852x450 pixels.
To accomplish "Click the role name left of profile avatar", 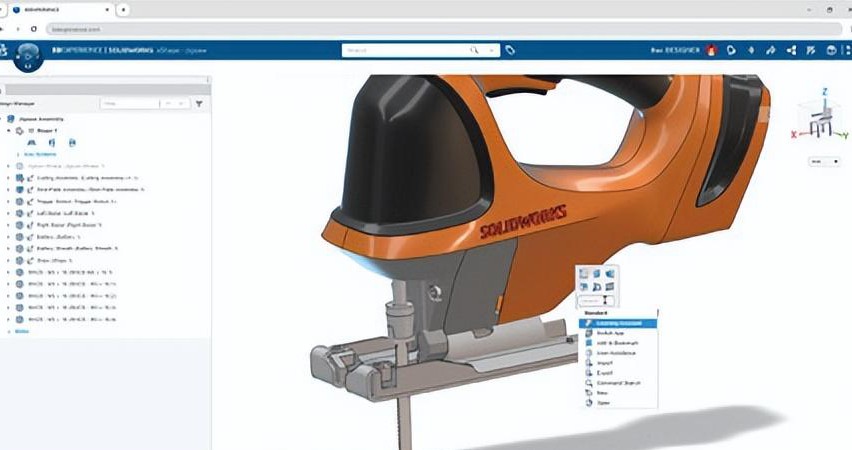I will pos(675,50).
